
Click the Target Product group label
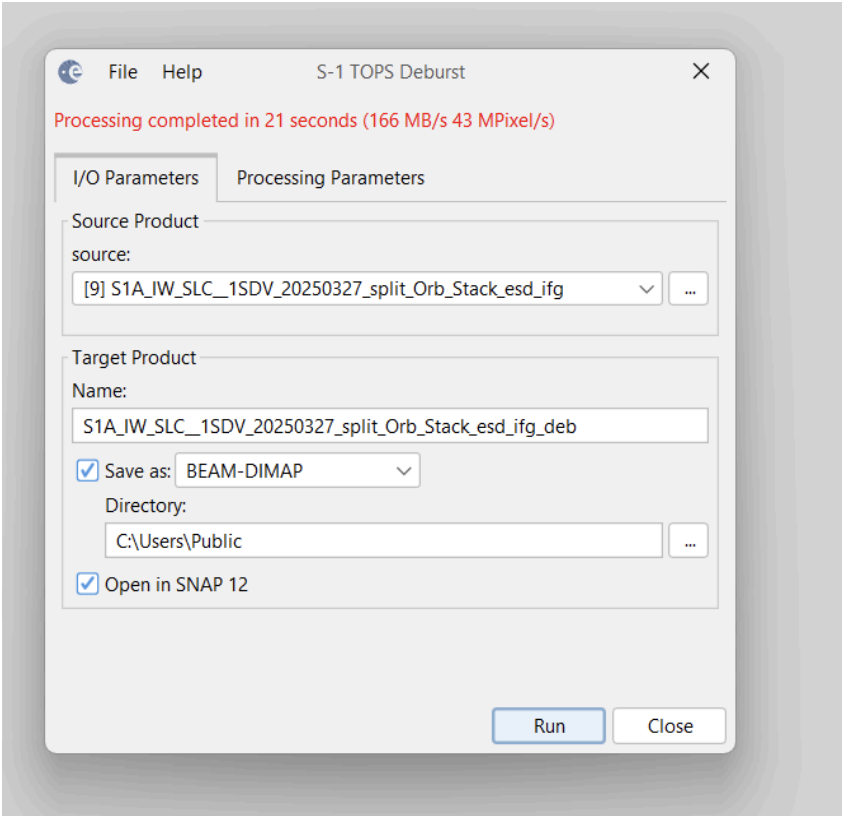[134, 358]
